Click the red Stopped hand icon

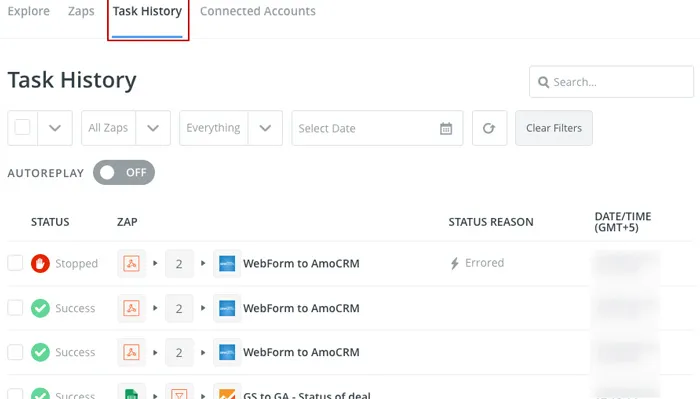[40, 263]
